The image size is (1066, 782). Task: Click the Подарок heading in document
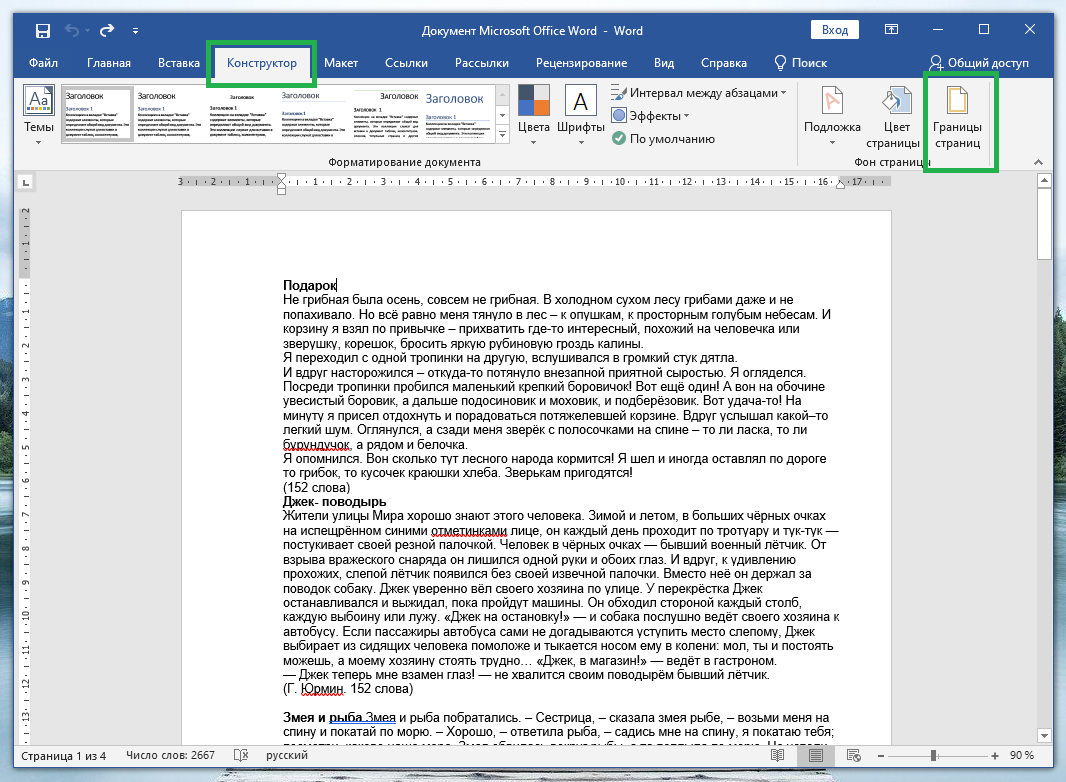pyautogui.click(x=309, y=285)
